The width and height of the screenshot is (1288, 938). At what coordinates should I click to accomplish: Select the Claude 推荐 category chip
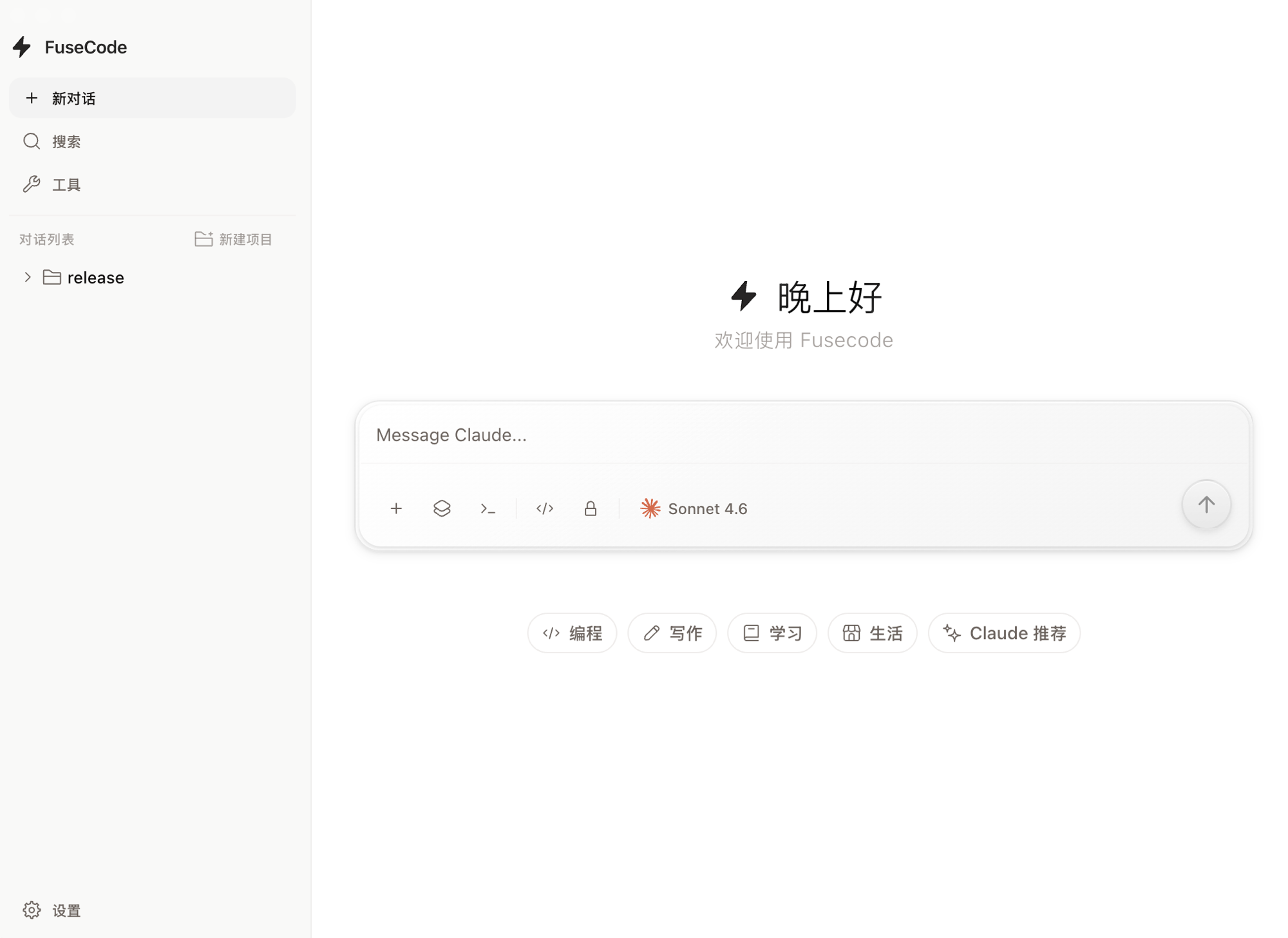(x=1003, y=633)
